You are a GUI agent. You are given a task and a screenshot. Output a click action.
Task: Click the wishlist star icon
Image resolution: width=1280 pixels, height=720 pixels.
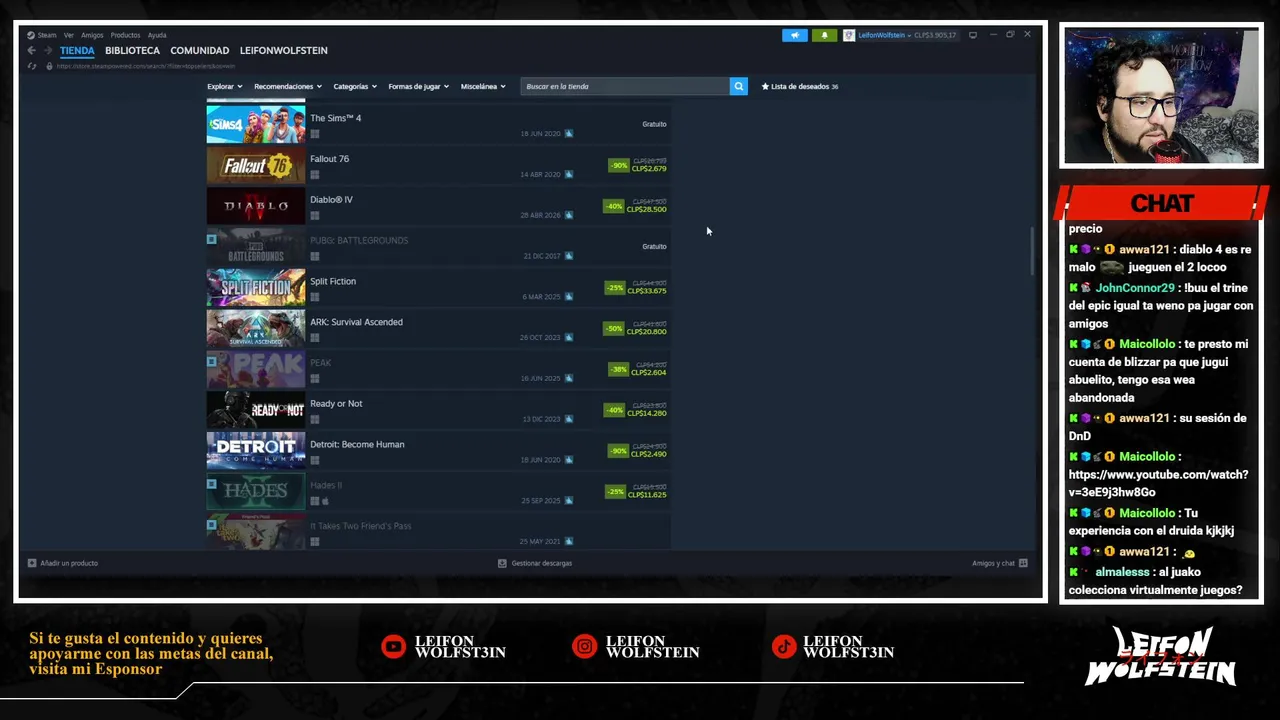tap(765, 86)
